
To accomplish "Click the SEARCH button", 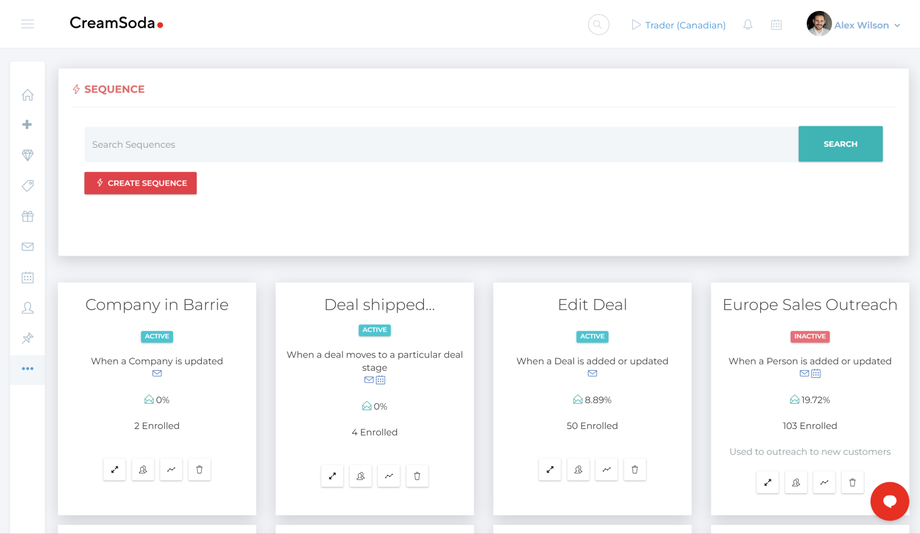I will [840, 144].
